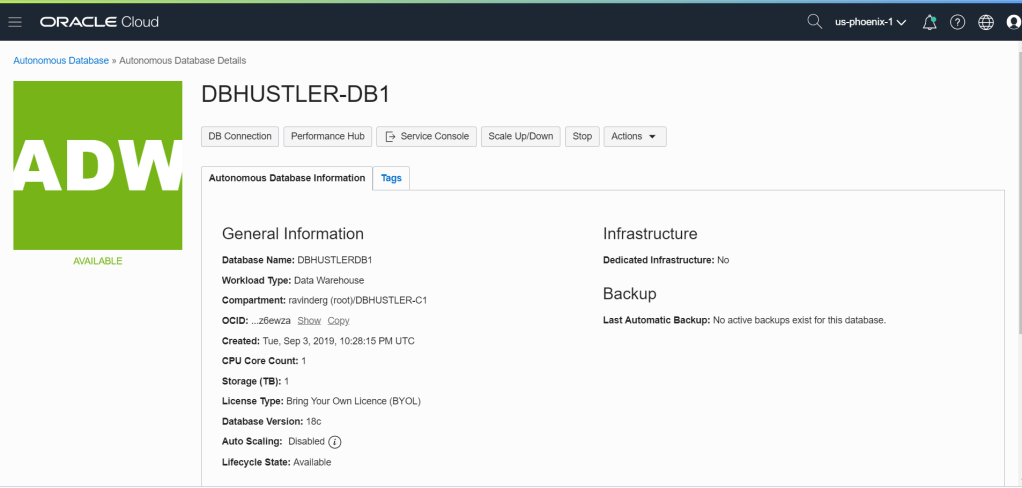Screen dimensions: 1022x488
Task: Click the search magnifier icon
Action: [x=814, y=21]
